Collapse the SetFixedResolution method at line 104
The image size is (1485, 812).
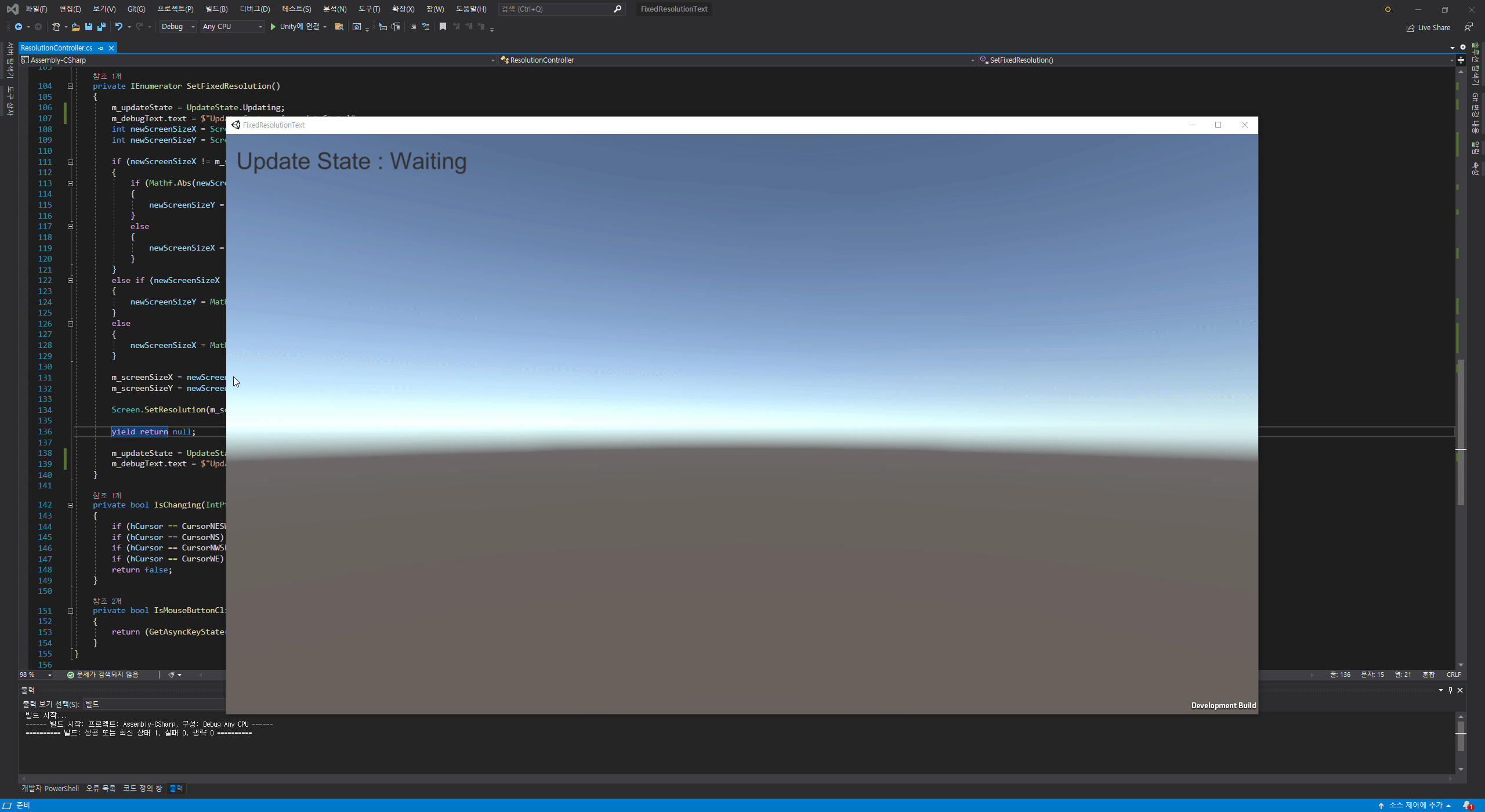point(70,86)
